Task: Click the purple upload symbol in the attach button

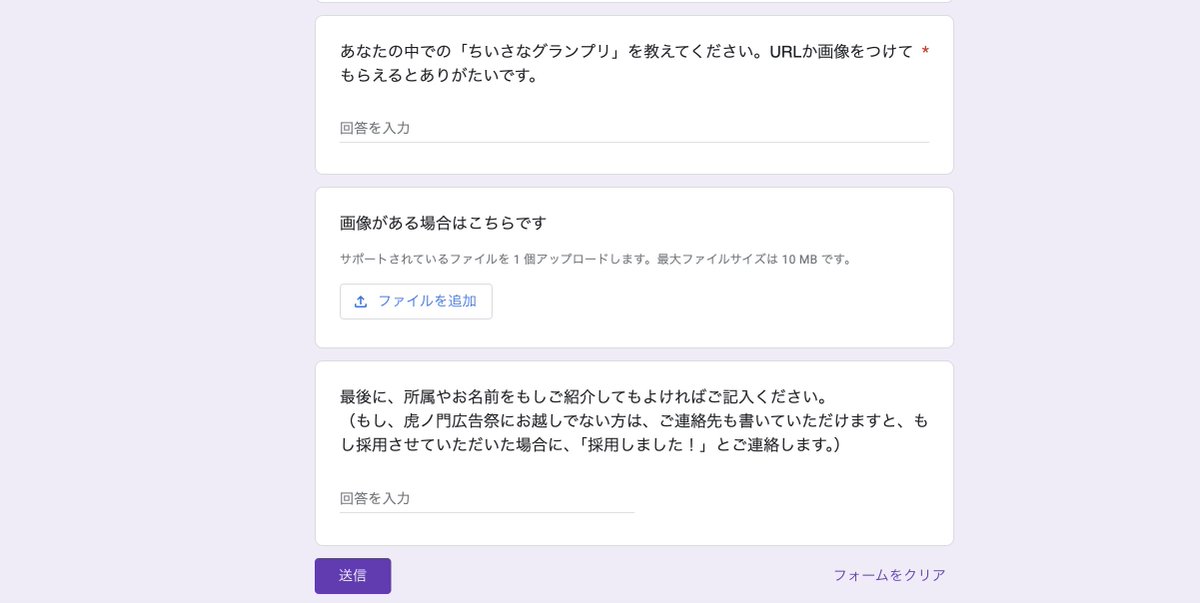Action: tap(361, 301)
